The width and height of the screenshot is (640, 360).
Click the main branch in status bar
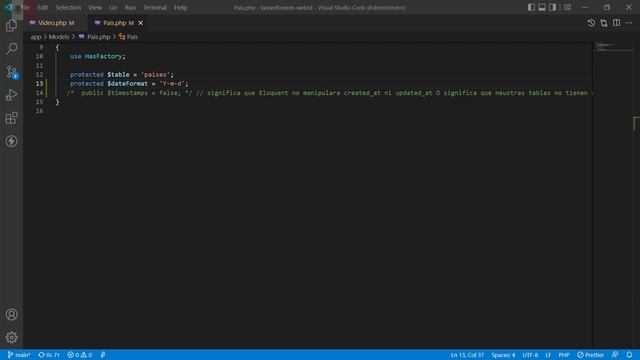(x=19, y=355)
